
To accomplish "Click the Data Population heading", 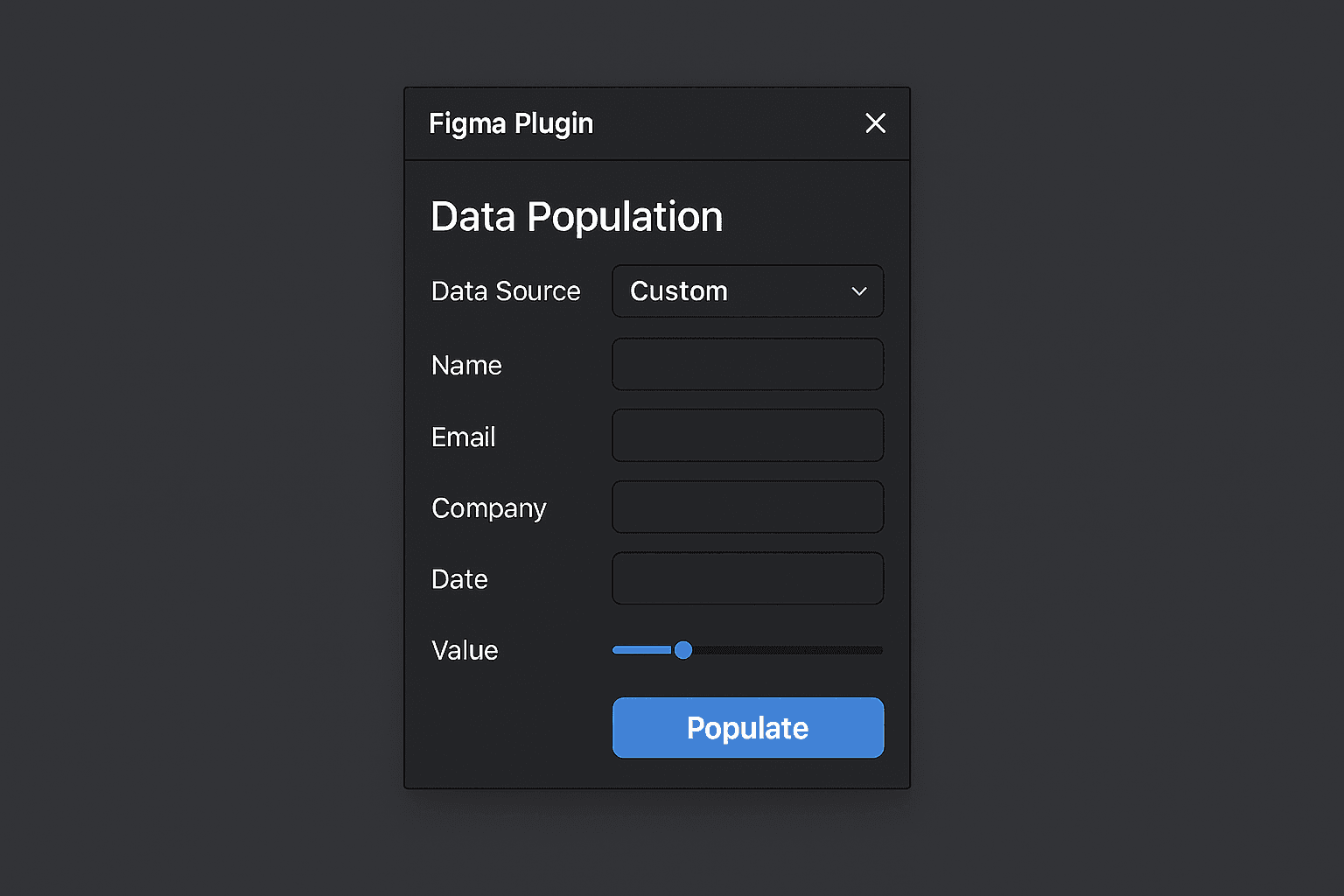I will pos(577,217).
